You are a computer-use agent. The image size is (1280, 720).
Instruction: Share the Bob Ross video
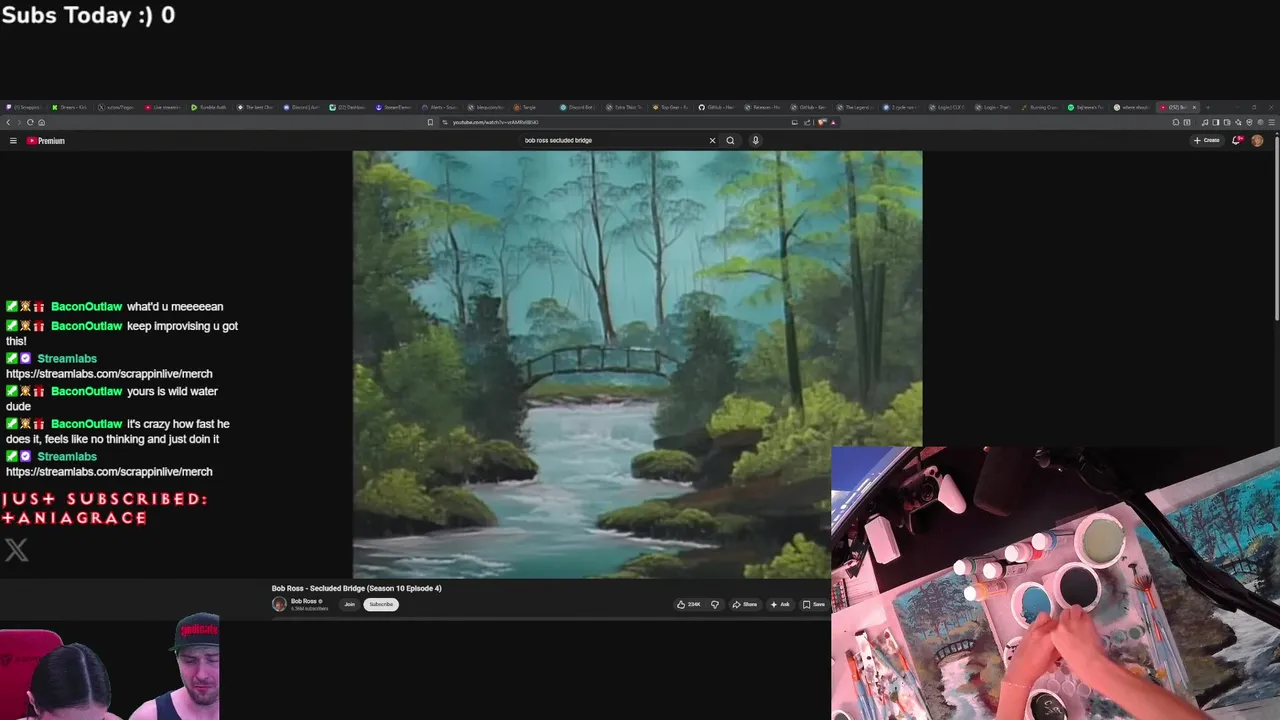[744, 604]
